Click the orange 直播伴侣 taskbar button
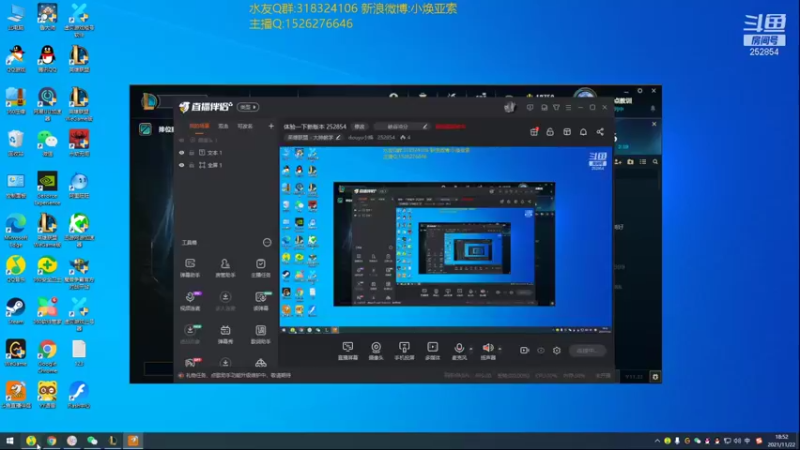Image resolution: width=800 pixels, height=450 pixels. tap(133, 441)
